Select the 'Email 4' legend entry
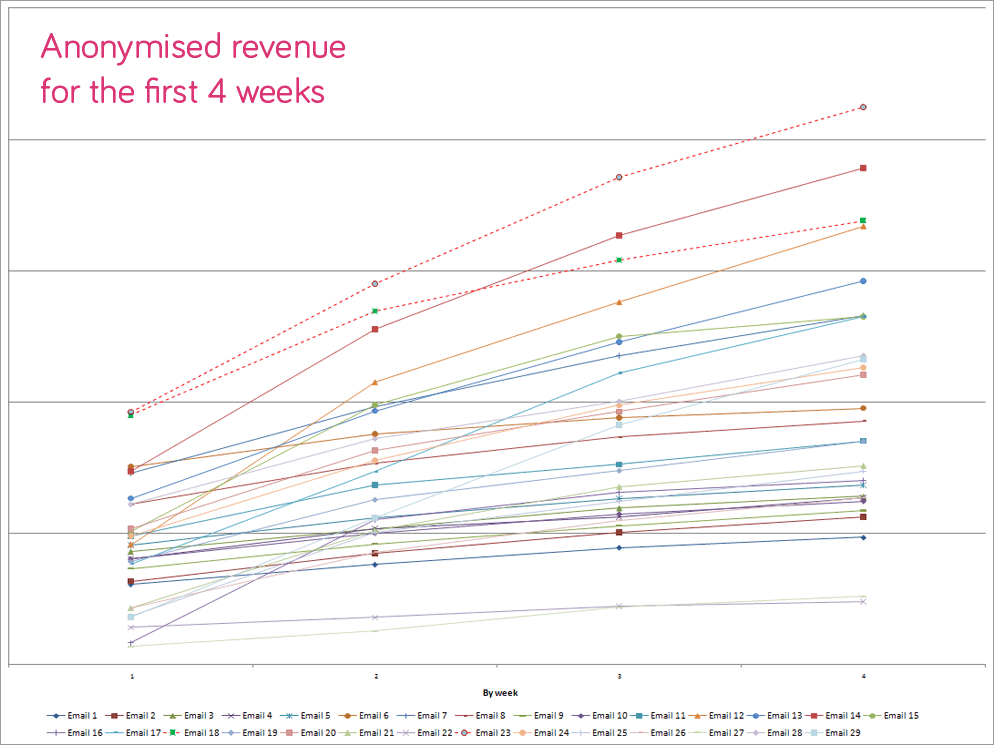The width and height of the screenshot is (994, 745). [247, 715]
